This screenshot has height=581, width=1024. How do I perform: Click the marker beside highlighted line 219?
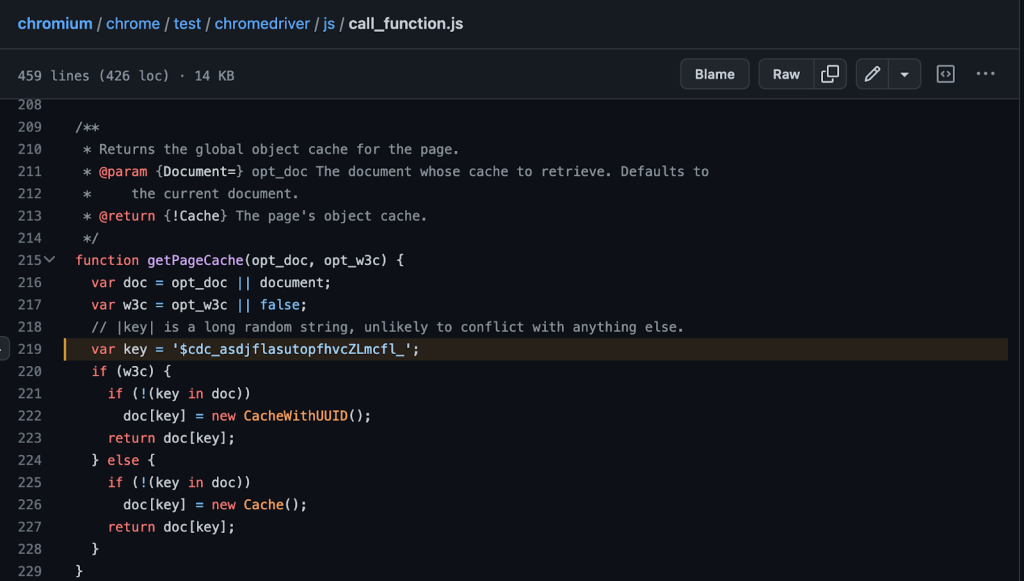pyautogui.click(x=5, y=347)
